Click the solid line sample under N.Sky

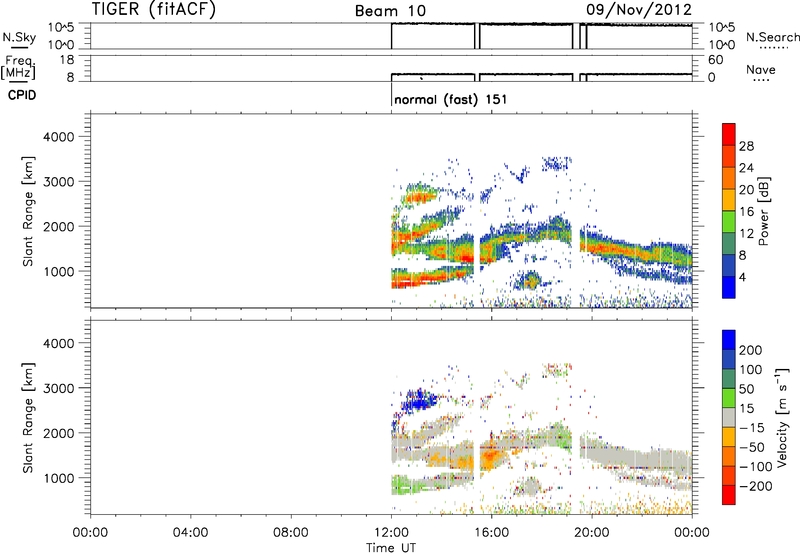click(19, 48)
